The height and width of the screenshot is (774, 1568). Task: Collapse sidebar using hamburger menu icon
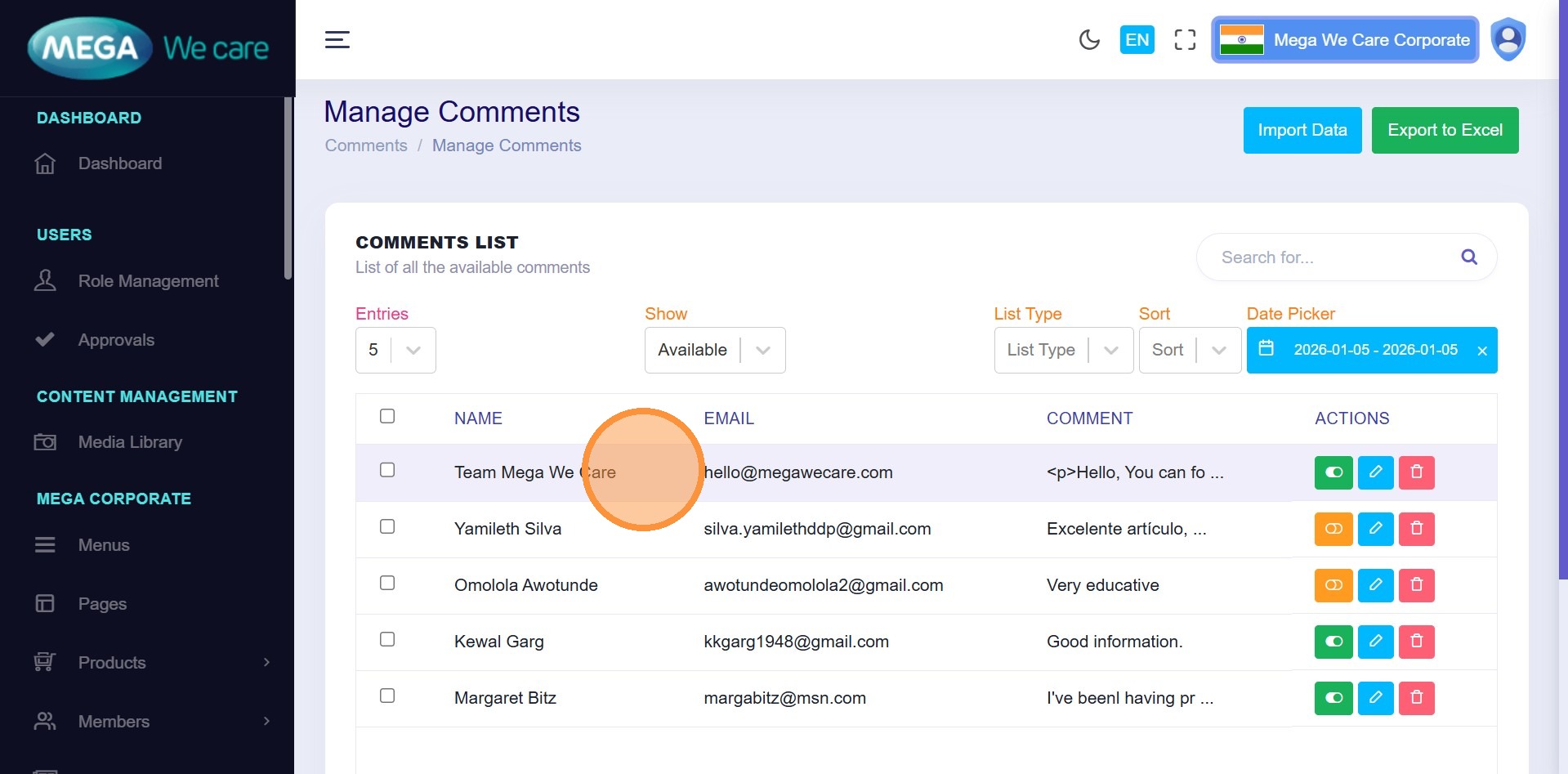(x=337, y=40)
